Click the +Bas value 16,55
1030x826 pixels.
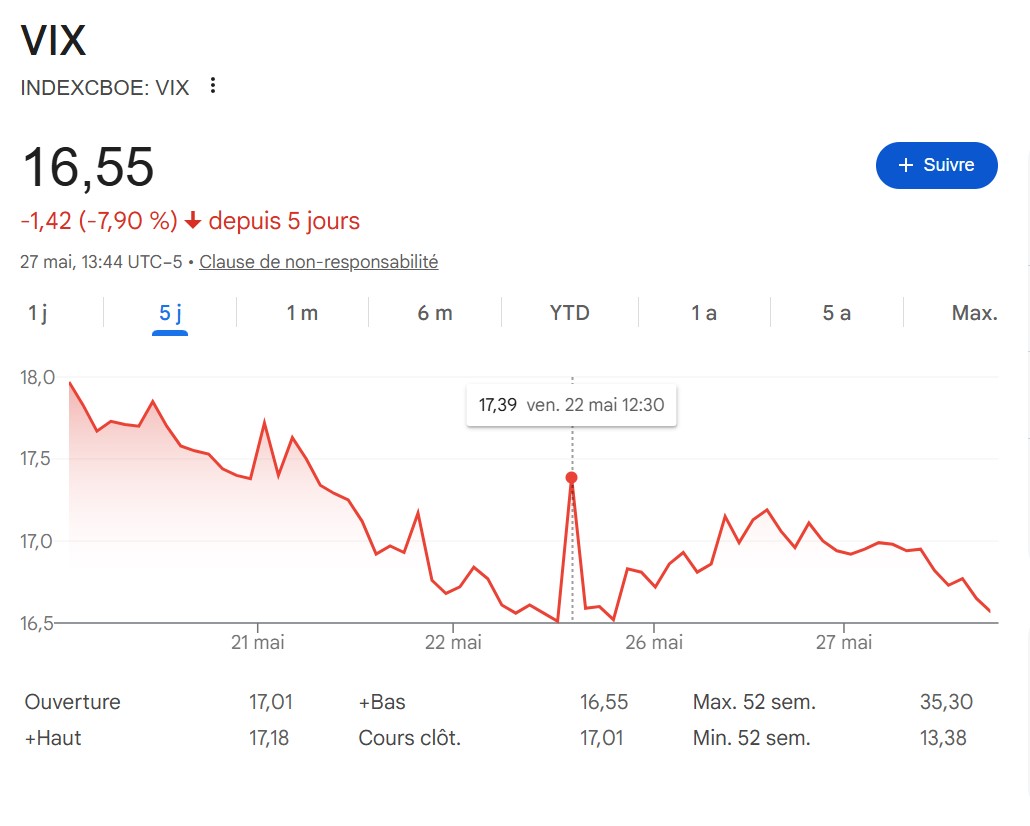pos(604,702)
